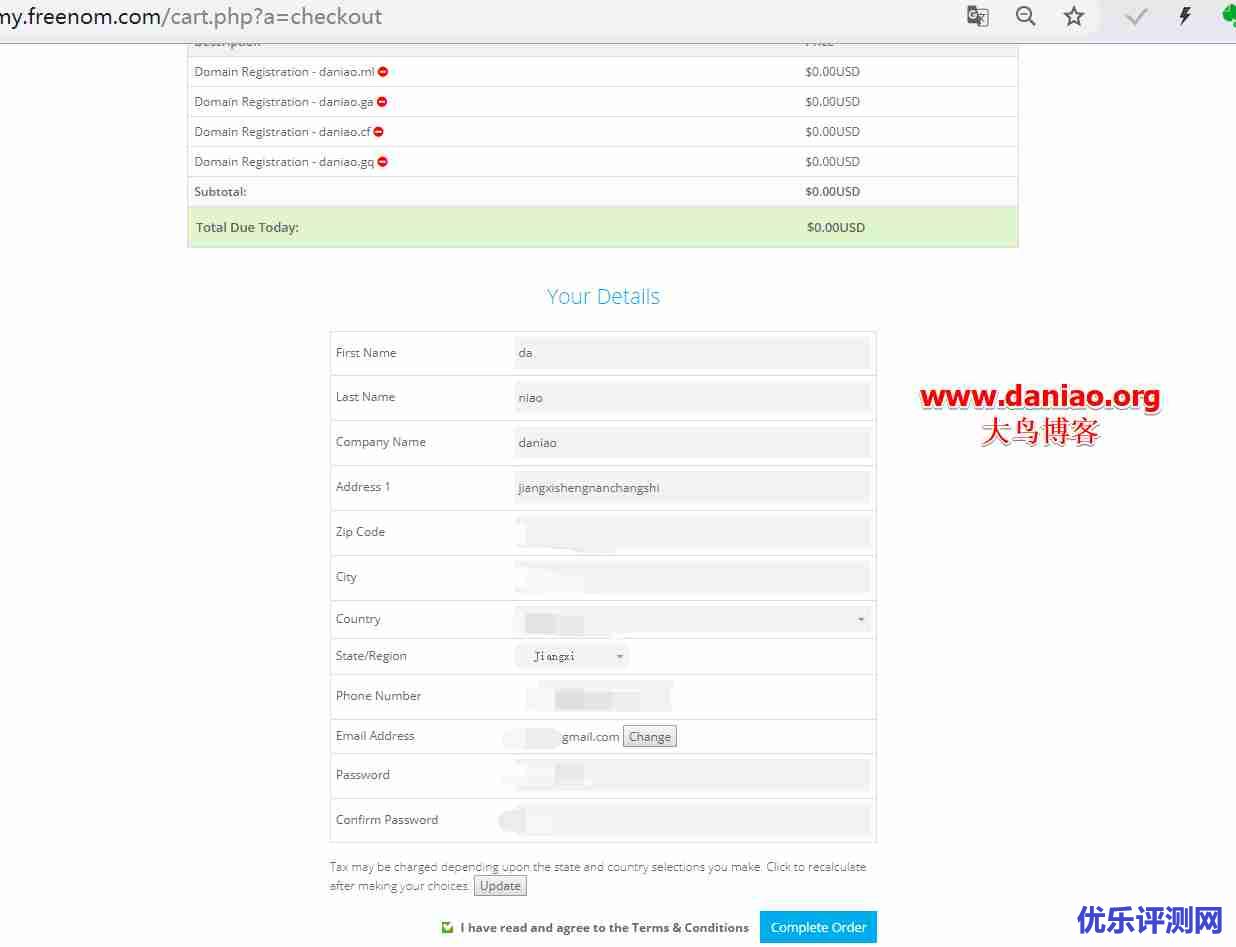1236x947 pixels.
Task: Remove daniao.ga from the cart
Action: pyautogui.click(x=382, y=101)
